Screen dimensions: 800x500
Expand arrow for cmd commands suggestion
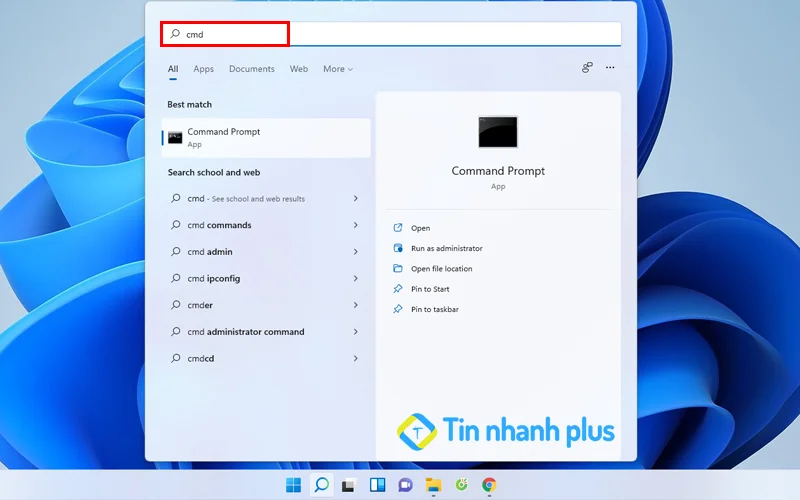tap(355, 225)
